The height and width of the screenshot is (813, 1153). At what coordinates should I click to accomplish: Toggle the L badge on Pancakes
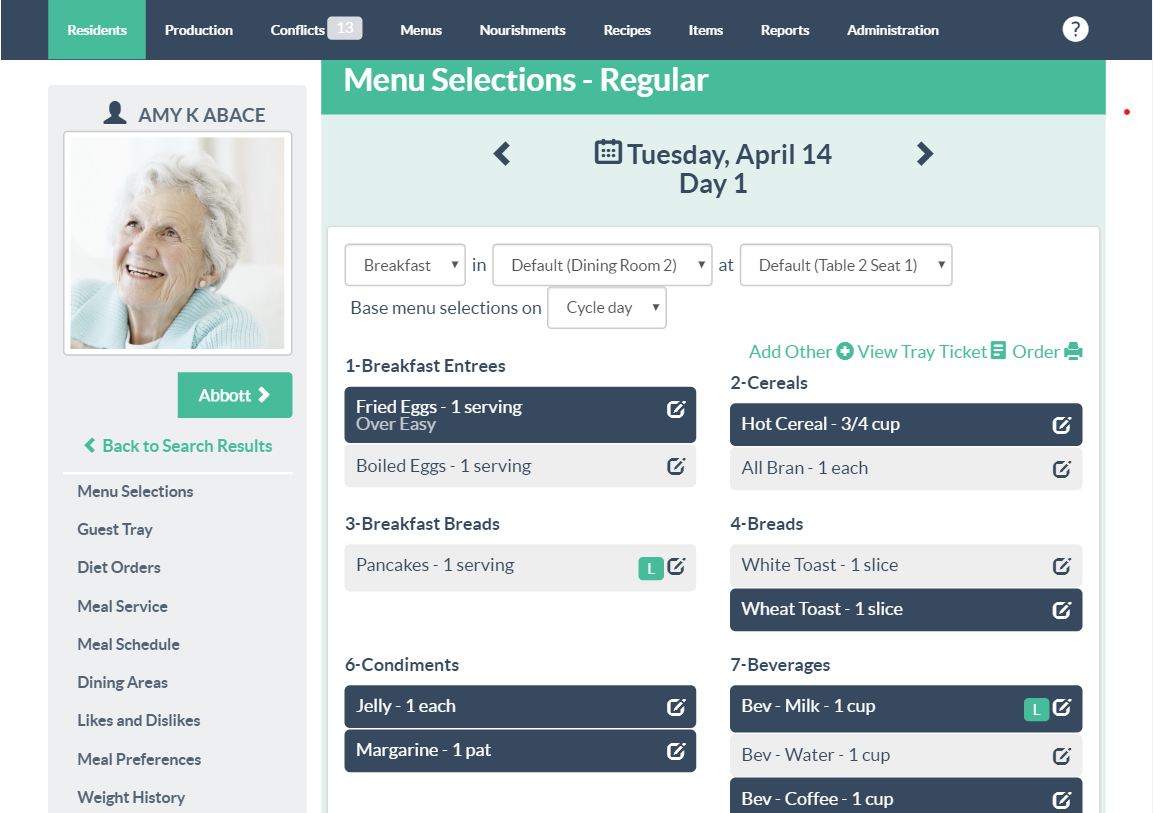tap(651, 567)
